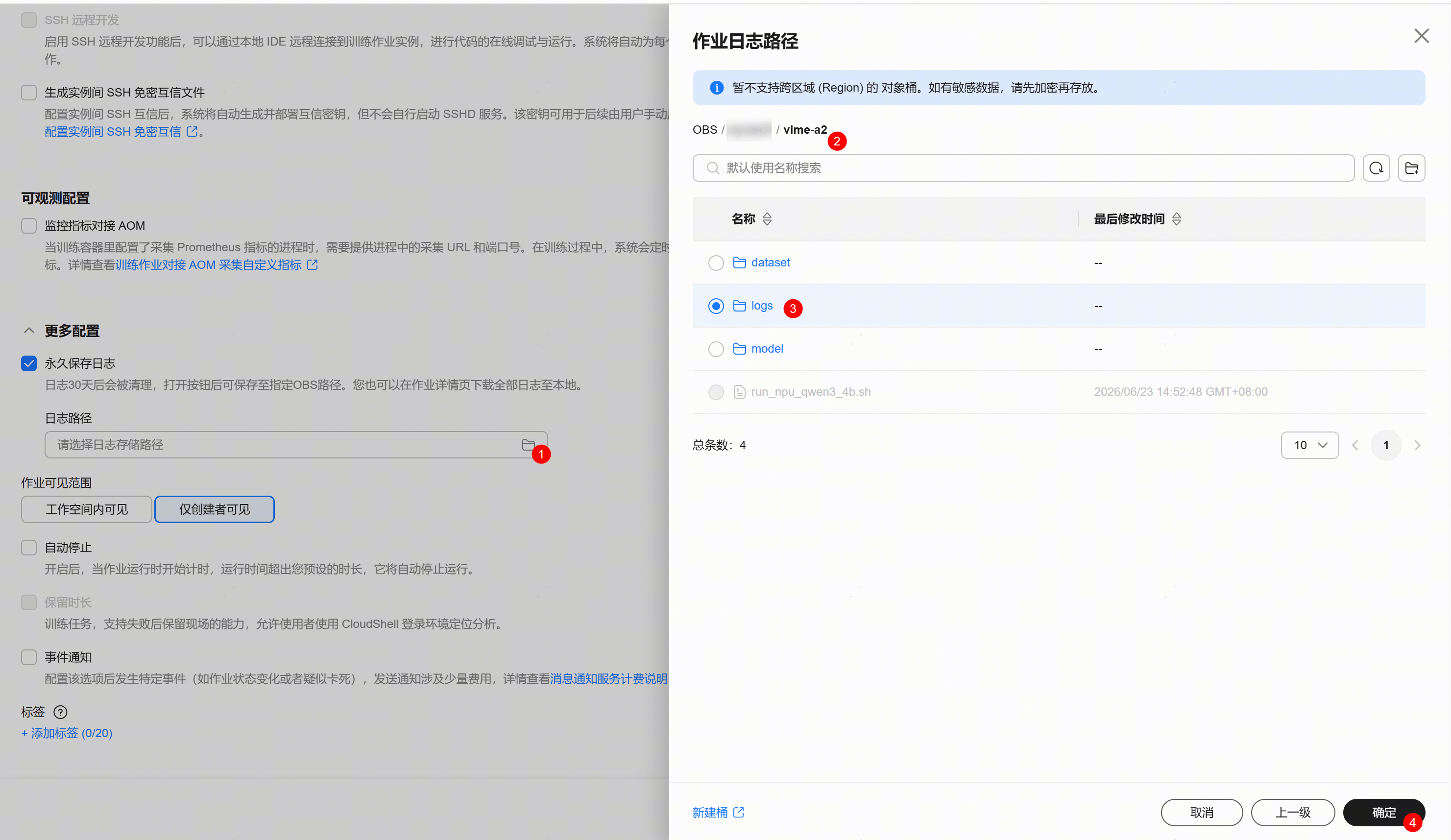Click the info icon in the notice banner

(716, 88)
